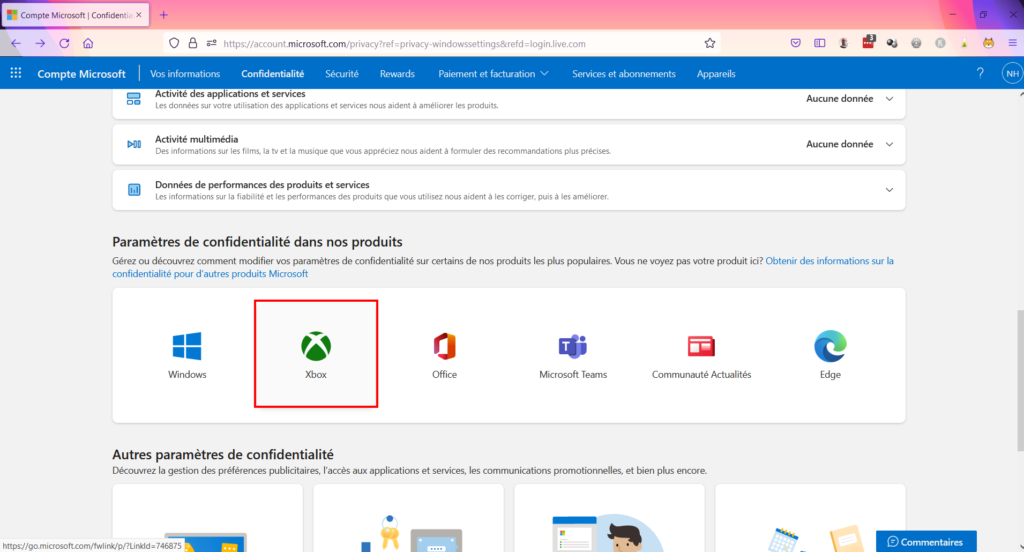Click the Activité des applications row icon
The height and width of the screenshot is (552, 1024).
click(x=134, y=99)
